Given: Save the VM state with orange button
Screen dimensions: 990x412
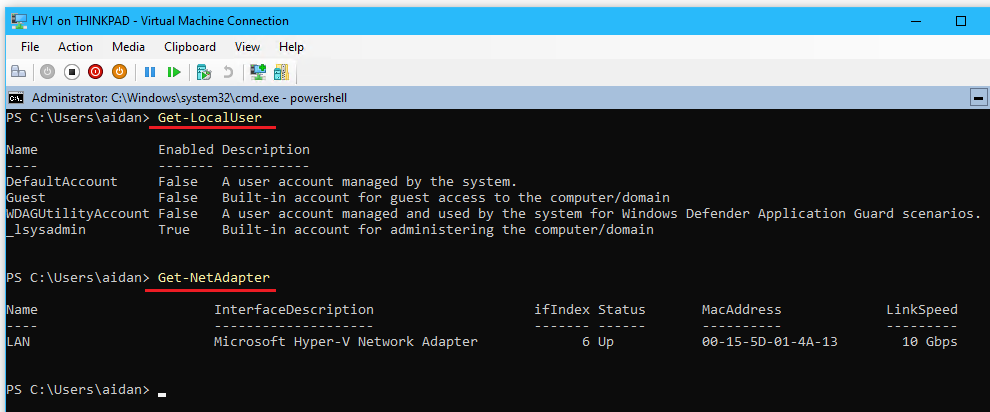Looking at the screenshot, I should click(119, 72).
